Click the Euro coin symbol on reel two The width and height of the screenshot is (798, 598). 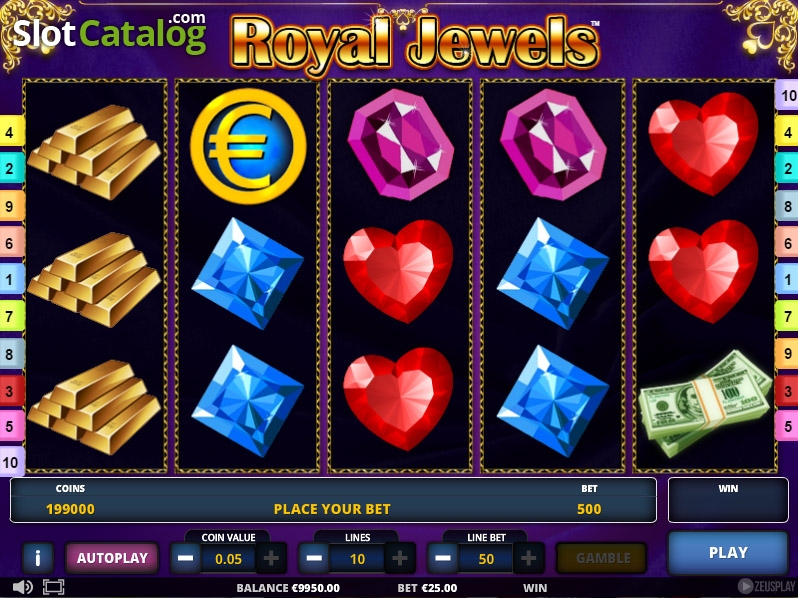pyautogui.click(x=248, y=146)
